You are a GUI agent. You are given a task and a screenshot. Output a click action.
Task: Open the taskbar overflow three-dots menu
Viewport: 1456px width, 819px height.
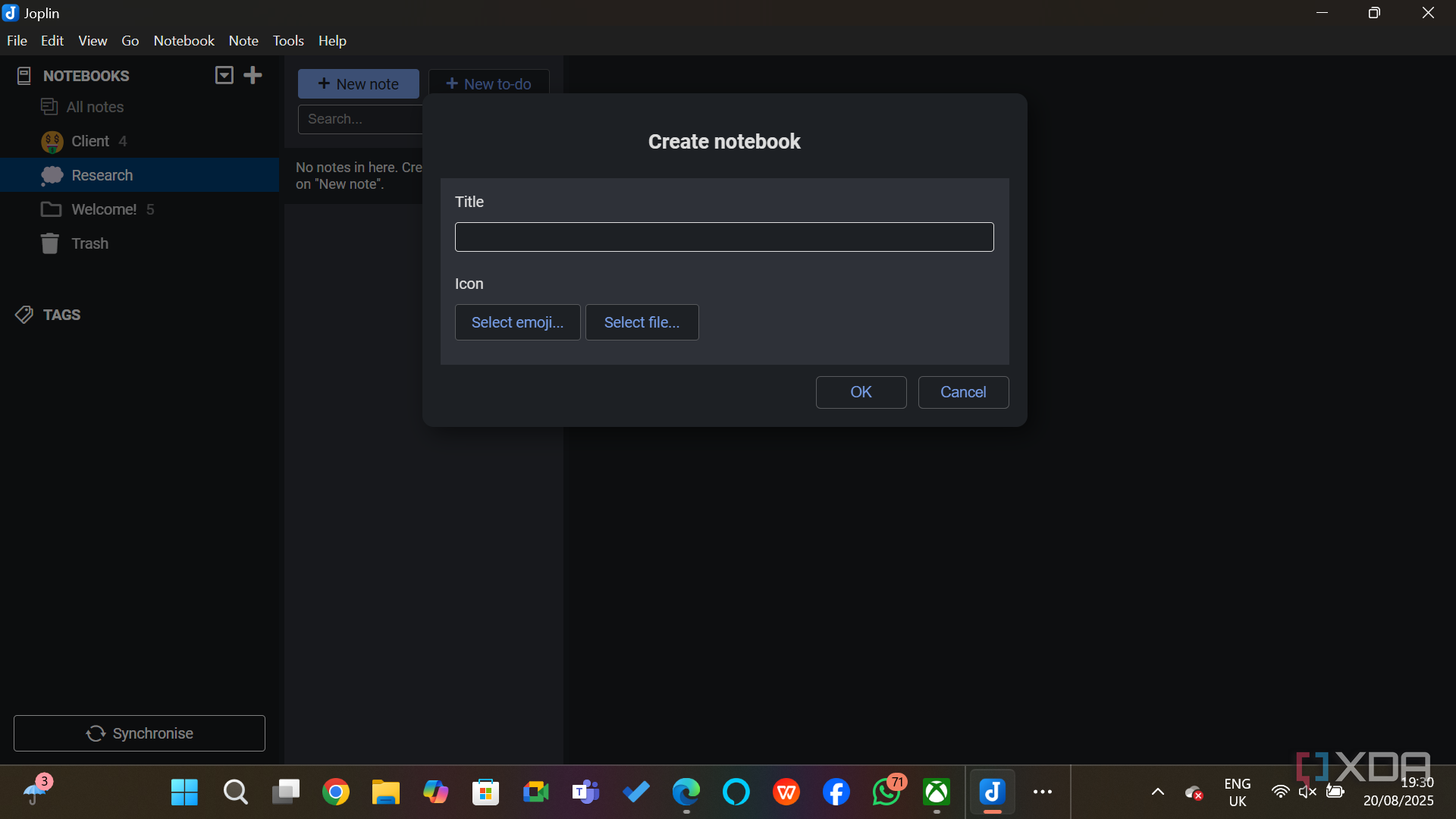pyautogui.click(x=1043, y=792)
